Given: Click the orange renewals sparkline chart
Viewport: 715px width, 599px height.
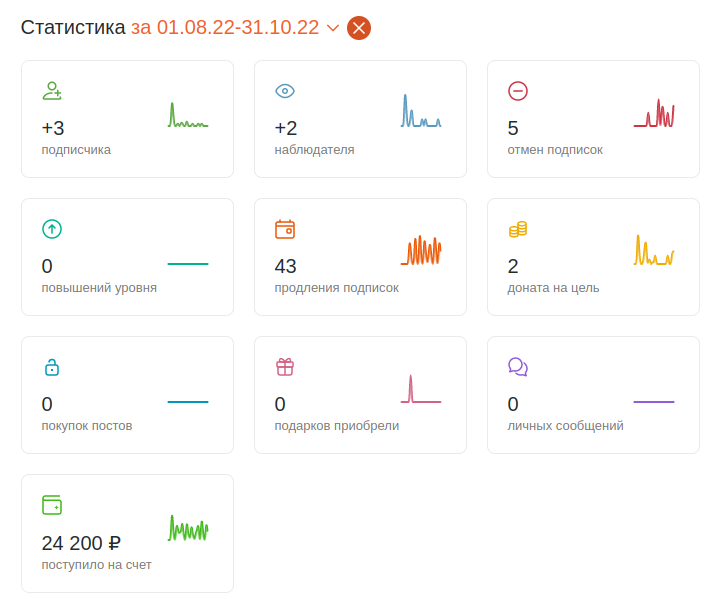Looking at the screenshot, I should click(421, 250).
